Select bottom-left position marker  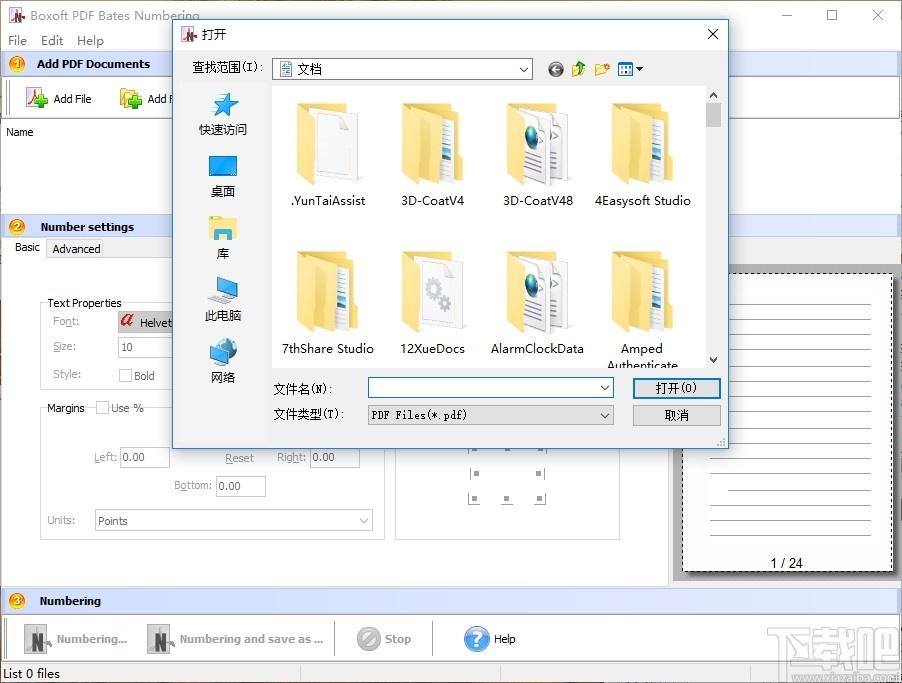coord(474,499)
